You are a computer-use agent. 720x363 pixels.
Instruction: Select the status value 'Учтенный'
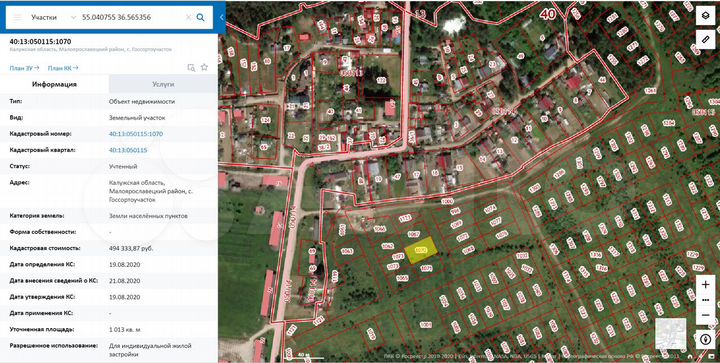(x=123, y=166)
